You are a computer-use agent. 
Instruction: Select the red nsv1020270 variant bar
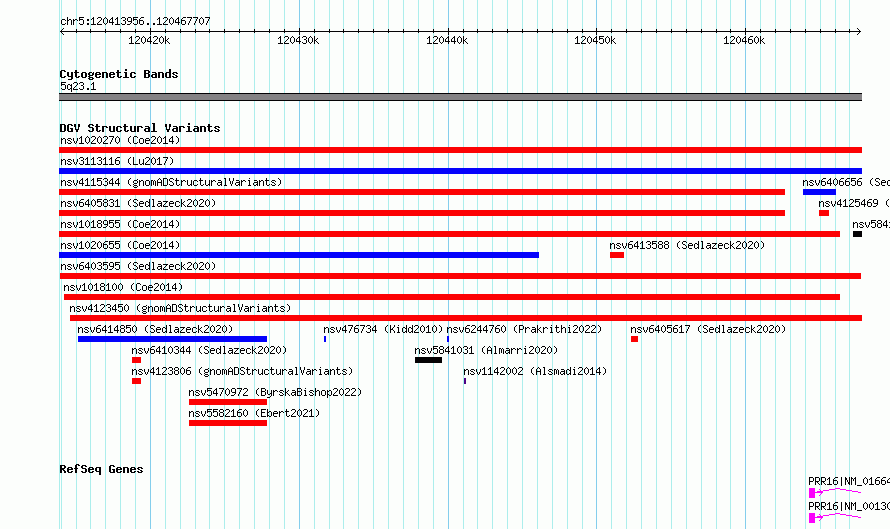[460, 150]
